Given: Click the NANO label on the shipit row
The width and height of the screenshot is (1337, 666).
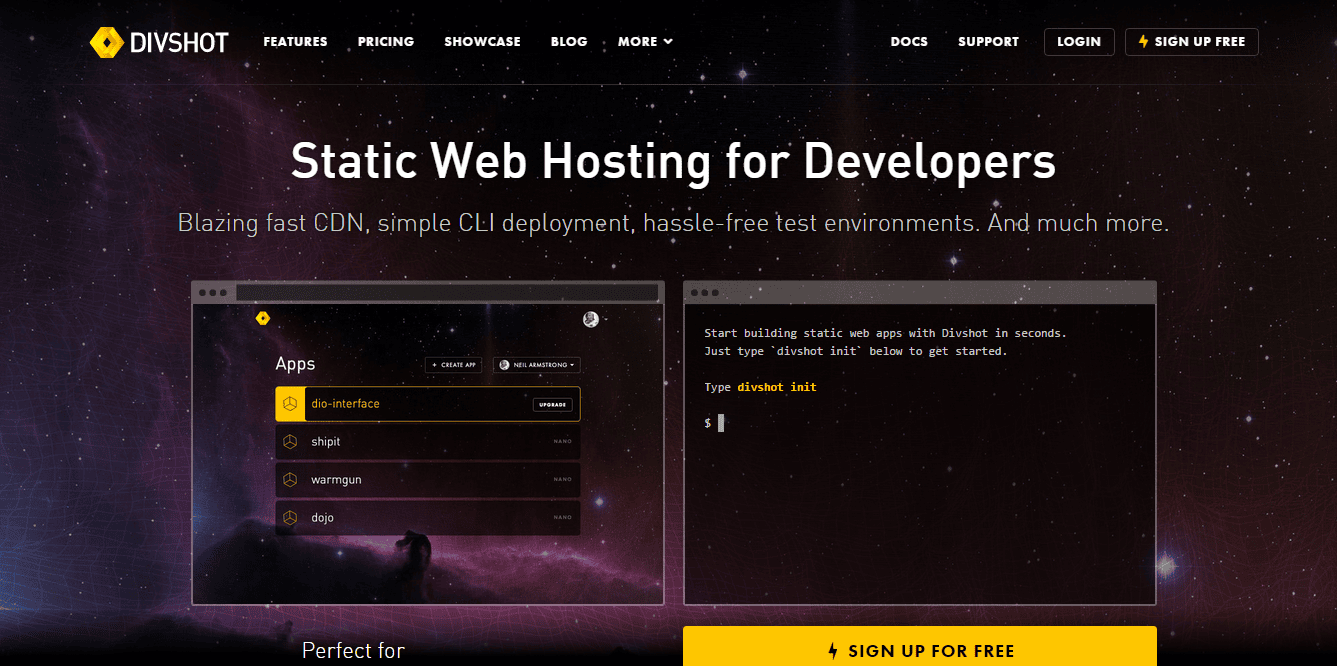Looking at the screenshot, I should coord(563,442).
